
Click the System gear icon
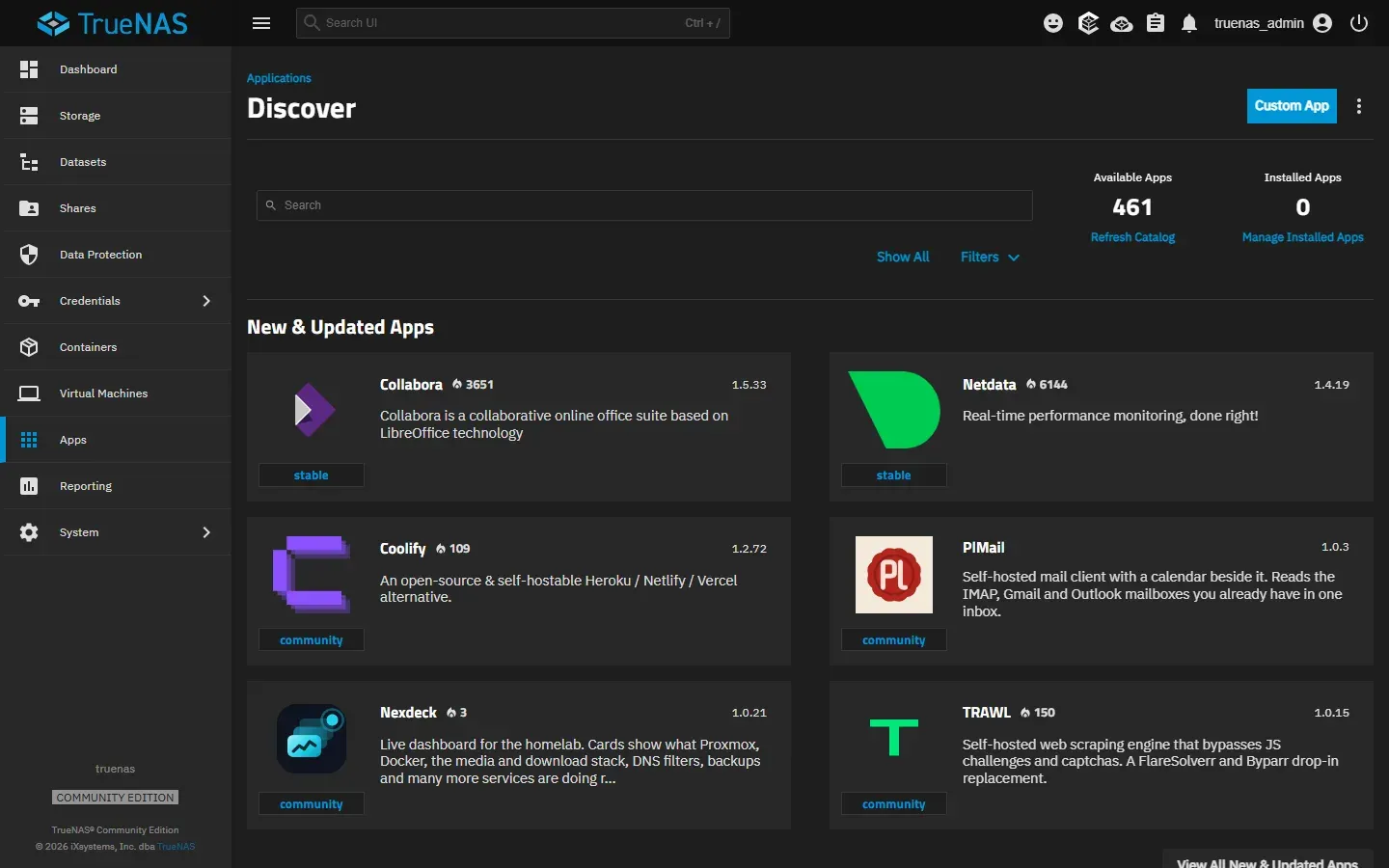pos(29,532)
